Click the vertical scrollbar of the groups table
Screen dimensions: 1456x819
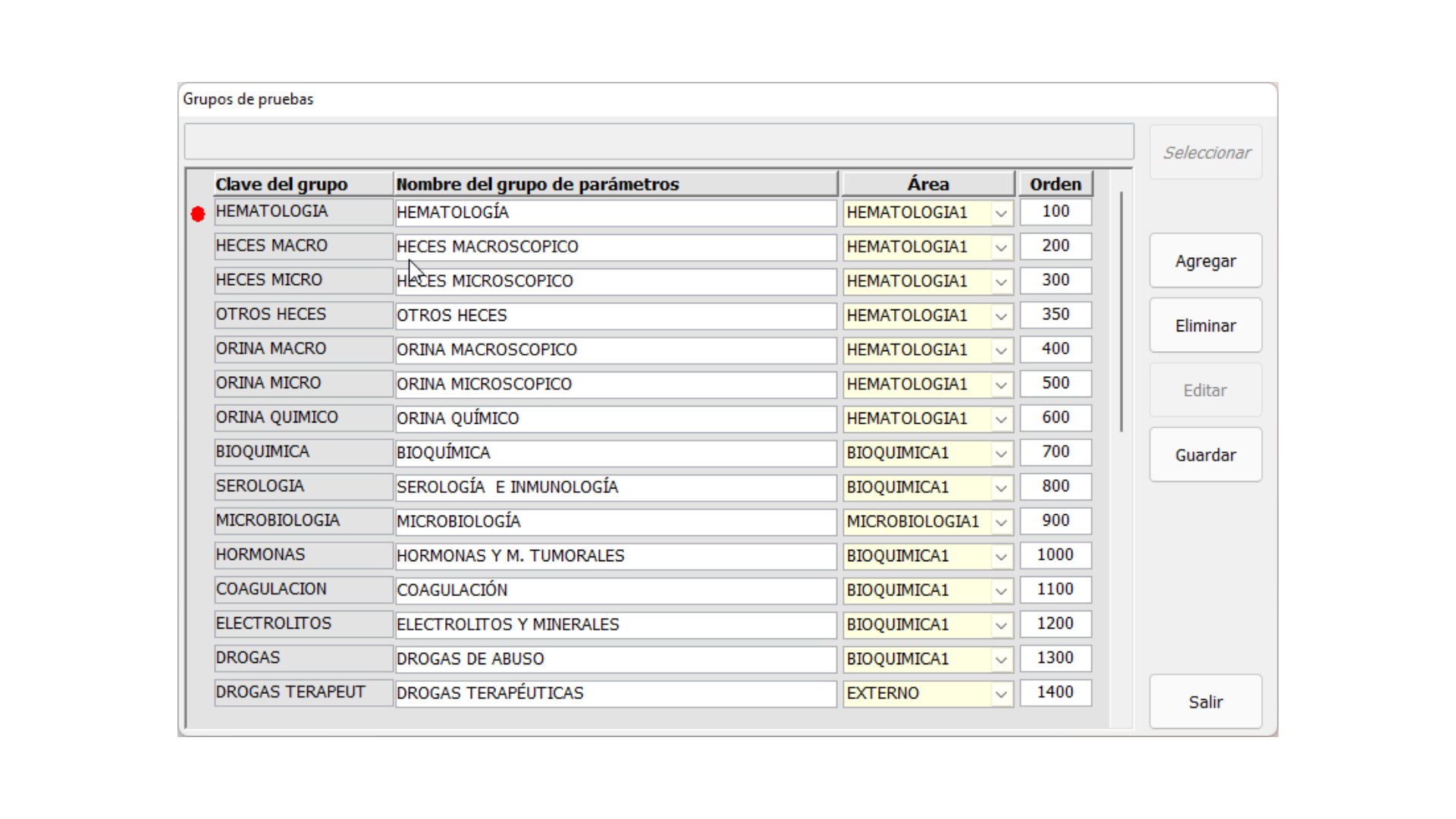click(x=1121, y=311)
